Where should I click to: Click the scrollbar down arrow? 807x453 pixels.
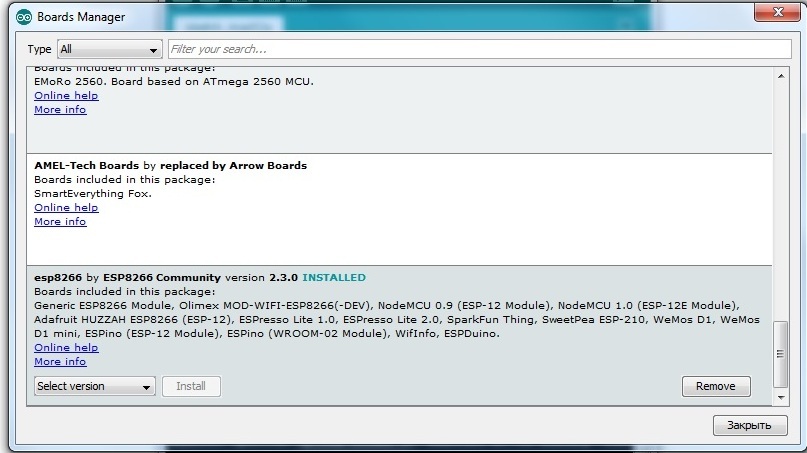coord(781,397)
